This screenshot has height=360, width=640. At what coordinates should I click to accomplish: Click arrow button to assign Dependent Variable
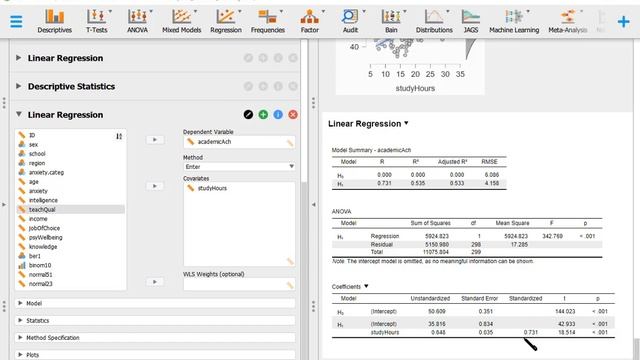click(x=155, y=140)
